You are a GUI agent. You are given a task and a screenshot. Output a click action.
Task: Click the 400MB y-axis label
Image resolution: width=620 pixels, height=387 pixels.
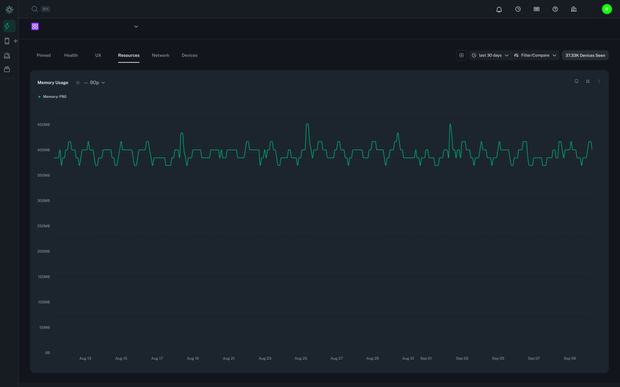(43, 150)
